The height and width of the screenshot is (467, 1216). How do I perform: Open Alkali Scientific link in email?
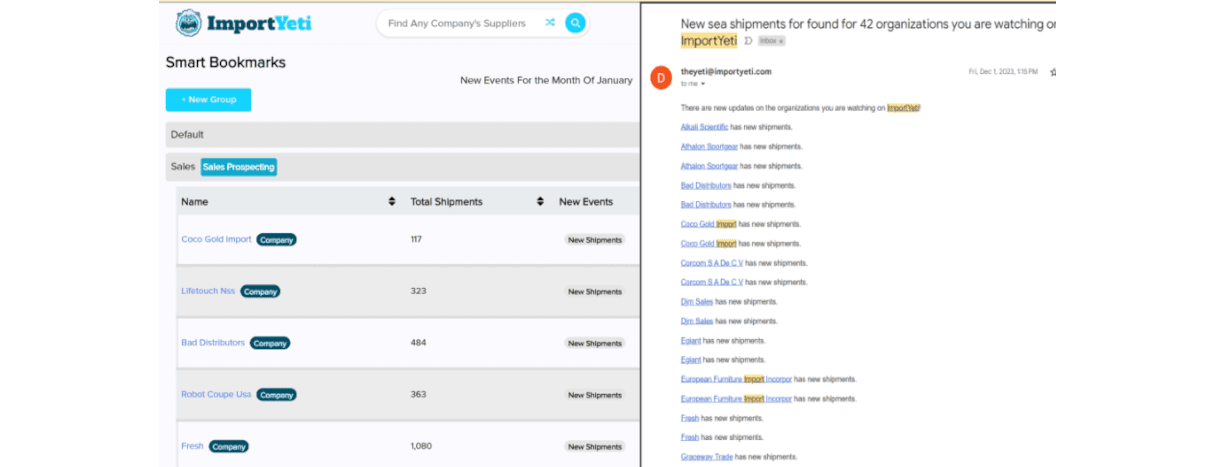tap(704, 127)
